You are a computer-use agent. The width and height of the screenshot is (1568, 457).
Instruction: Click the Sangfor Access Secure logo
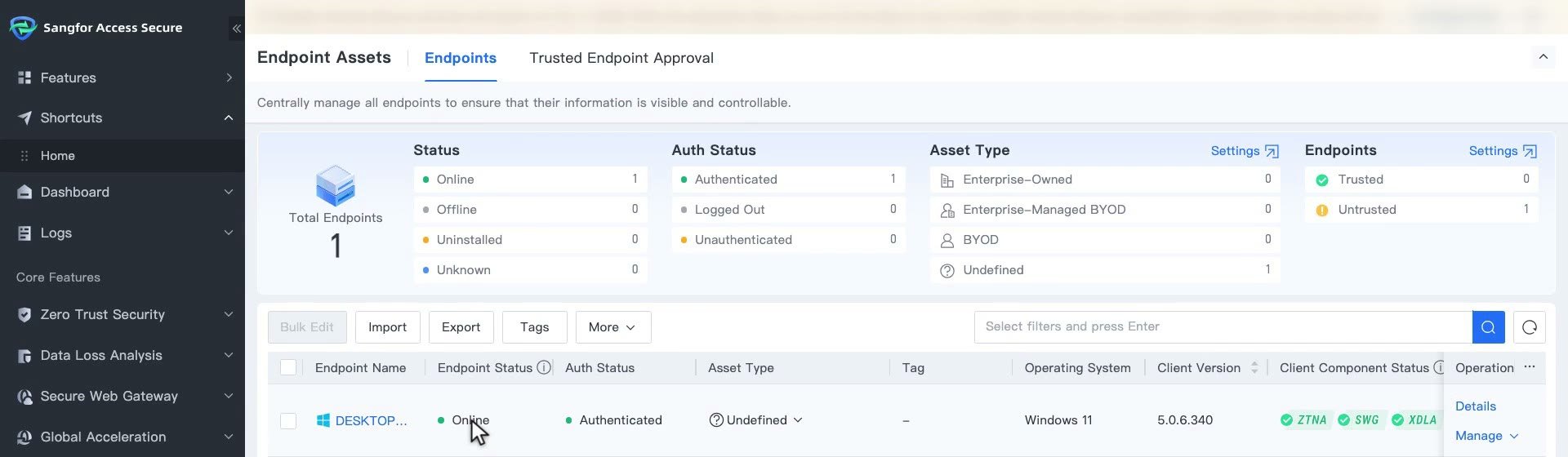coord(23,28)
